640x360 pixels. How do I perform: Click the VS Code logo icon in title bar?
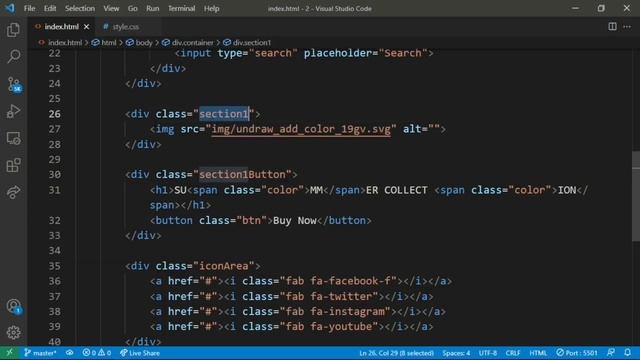point(10,8)
